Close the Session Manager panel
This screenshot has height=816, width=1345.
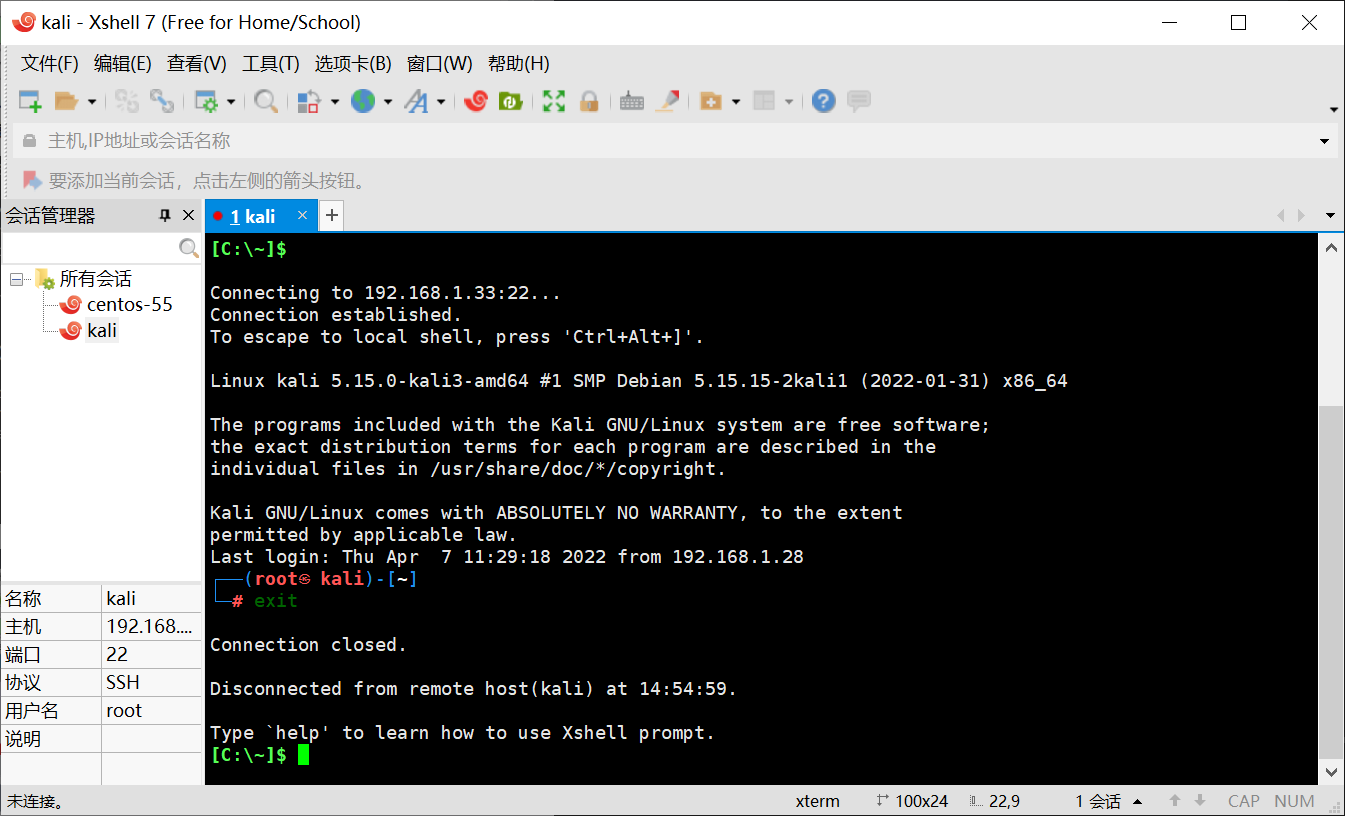click(189, 216)
